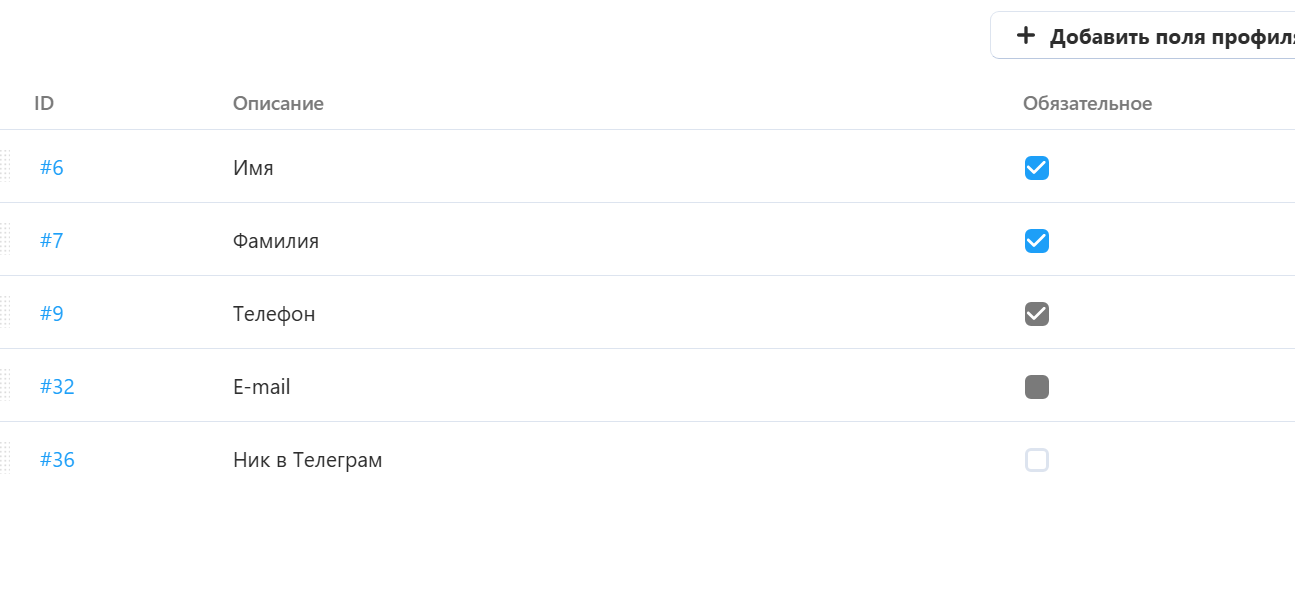Screen dimensions: 1295x616
Task: Open the profile field link #6
Action: pos(52,168)
